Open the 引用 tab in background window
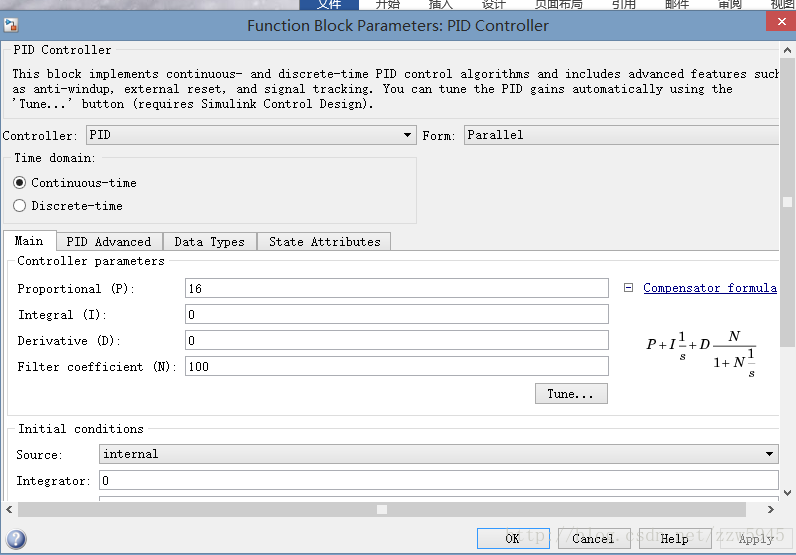This screenshot has height=555, width=796. (624, 5)
